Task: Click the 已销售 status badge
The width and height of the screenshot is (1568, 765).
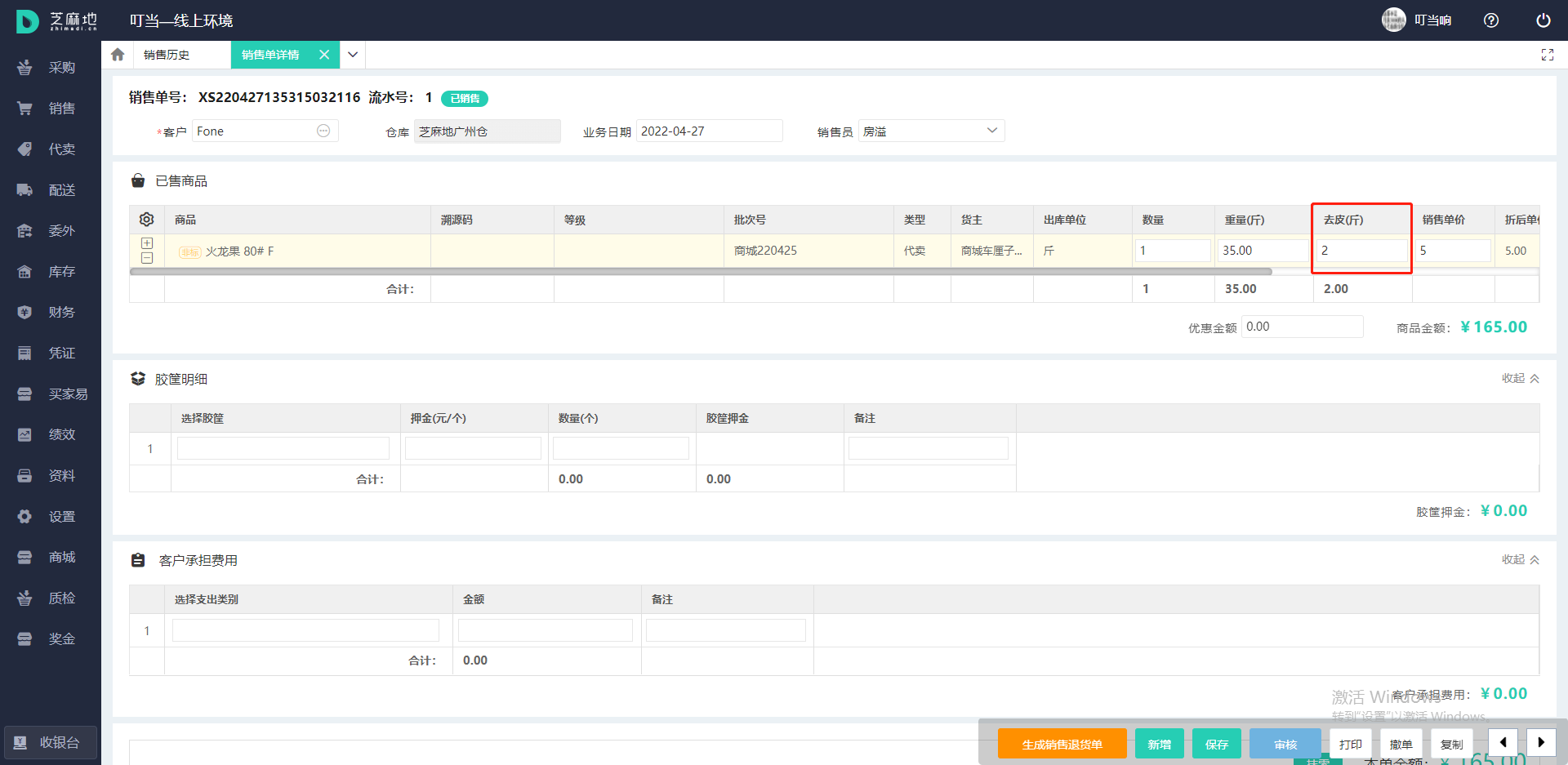Action: (465, 98)
